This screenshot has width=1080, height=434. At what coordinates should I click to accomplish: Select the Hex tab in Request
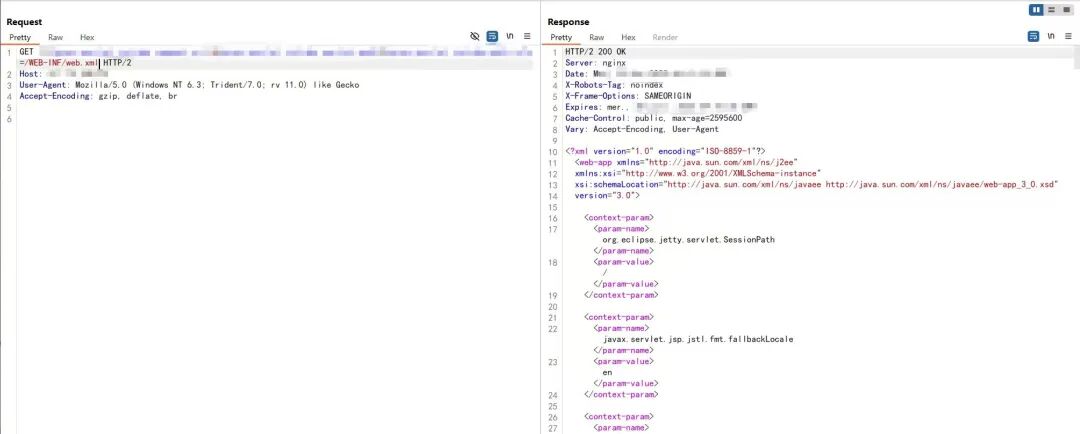[87, 37]
